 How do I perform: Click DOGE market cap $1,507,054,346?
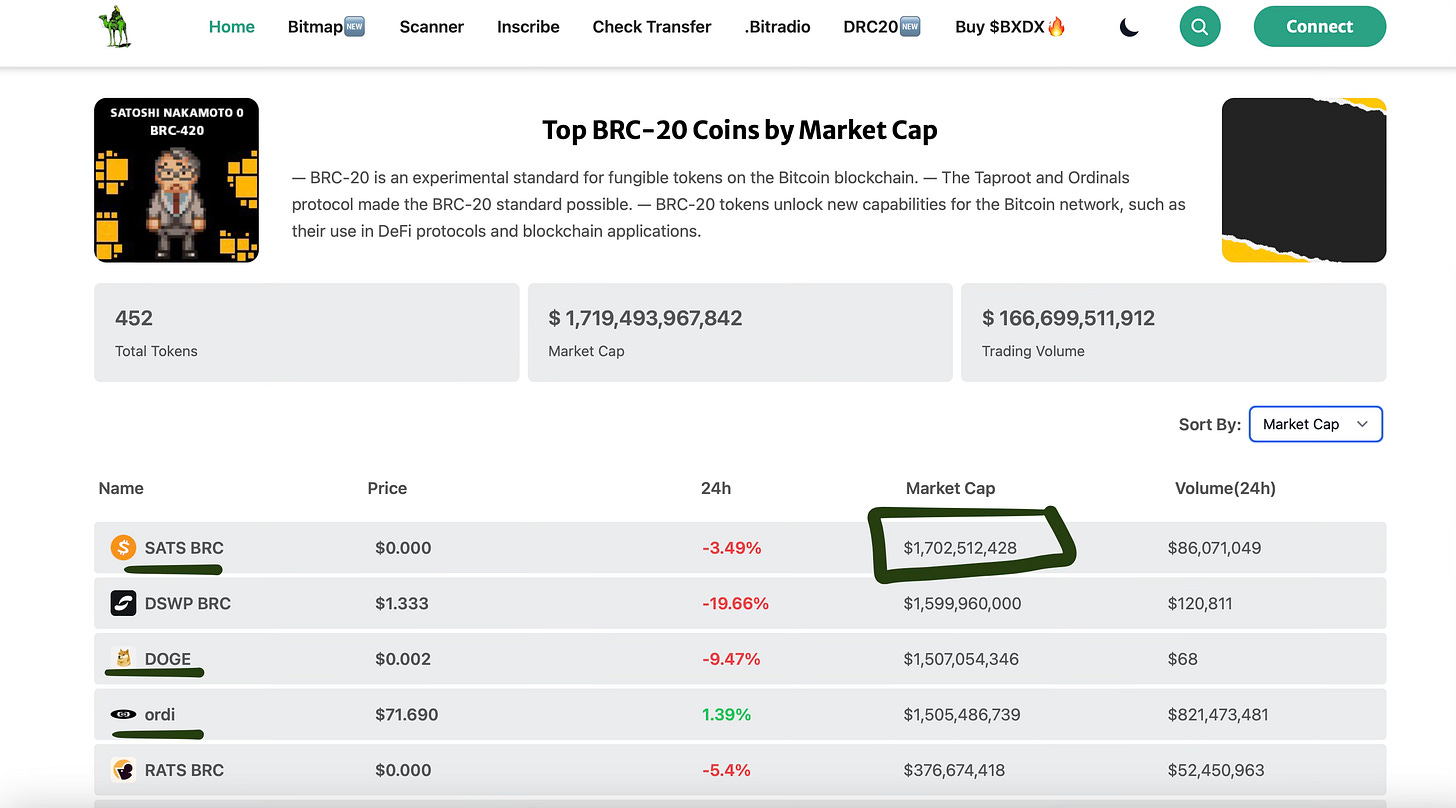click(961, 659)
